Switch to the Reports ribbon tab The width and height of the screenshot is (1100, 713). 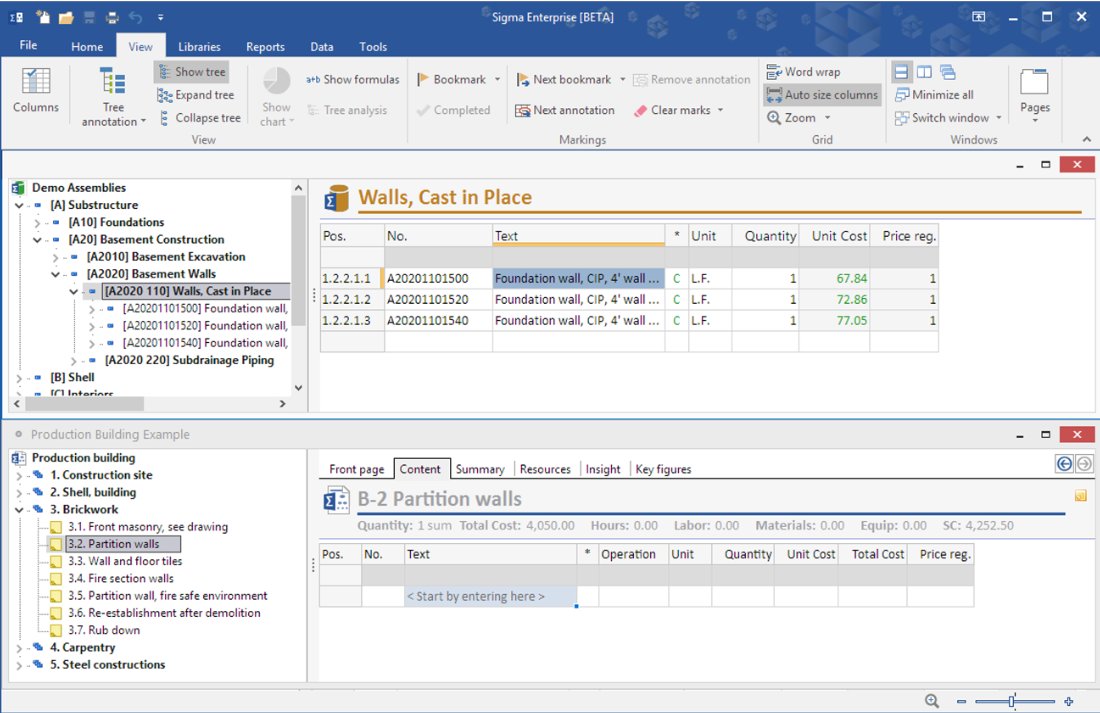point(265,46)
